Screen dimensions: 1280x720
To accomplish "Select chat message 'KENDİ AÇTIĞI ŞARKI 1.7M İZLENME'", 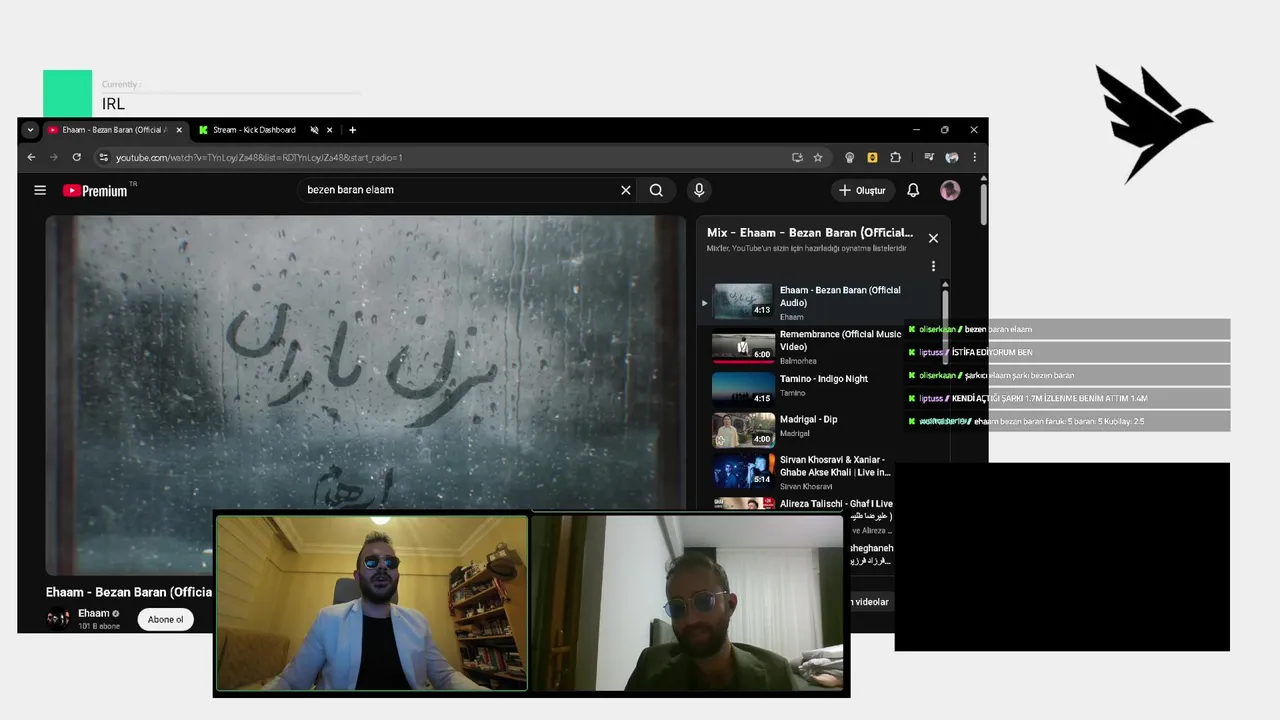I will [x=1049, y=398].
